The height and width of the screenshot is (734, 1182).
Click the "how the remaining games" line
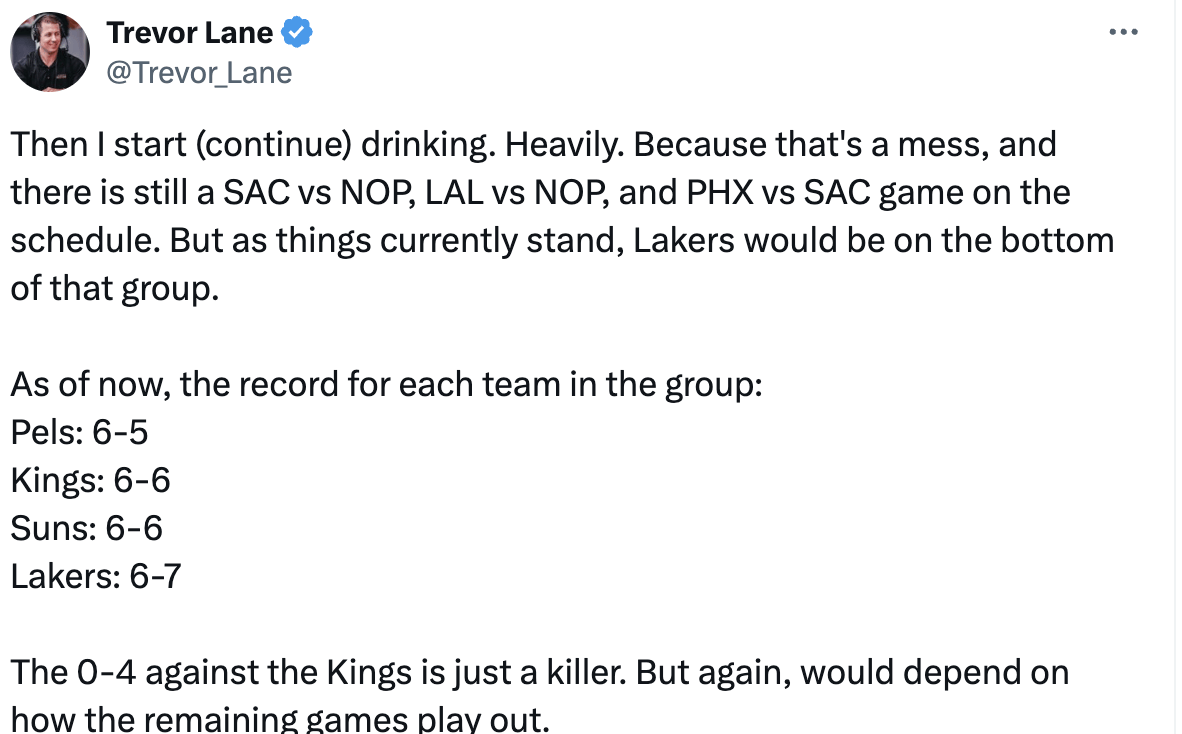(279, 718)
